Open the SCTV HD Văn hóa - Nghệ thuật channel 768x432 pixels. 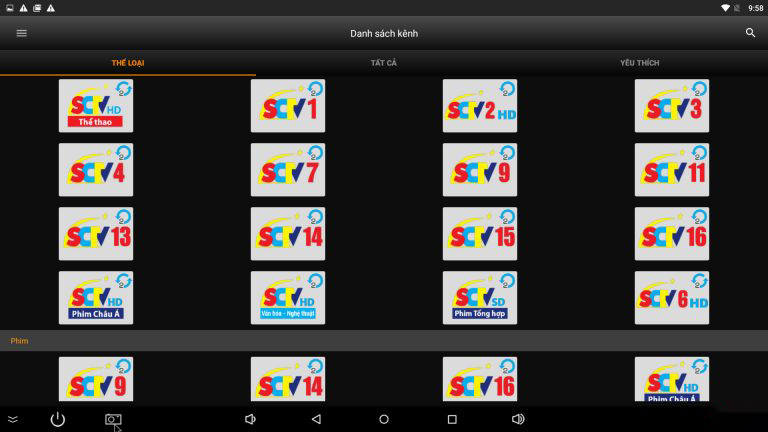(288, 298)
